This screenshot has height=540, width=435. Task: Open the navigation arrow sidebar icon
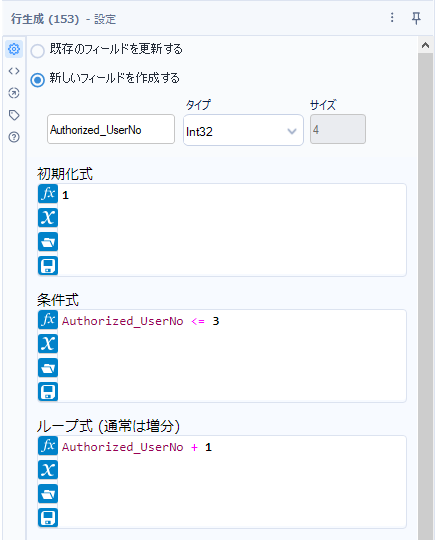click(14, 93)
